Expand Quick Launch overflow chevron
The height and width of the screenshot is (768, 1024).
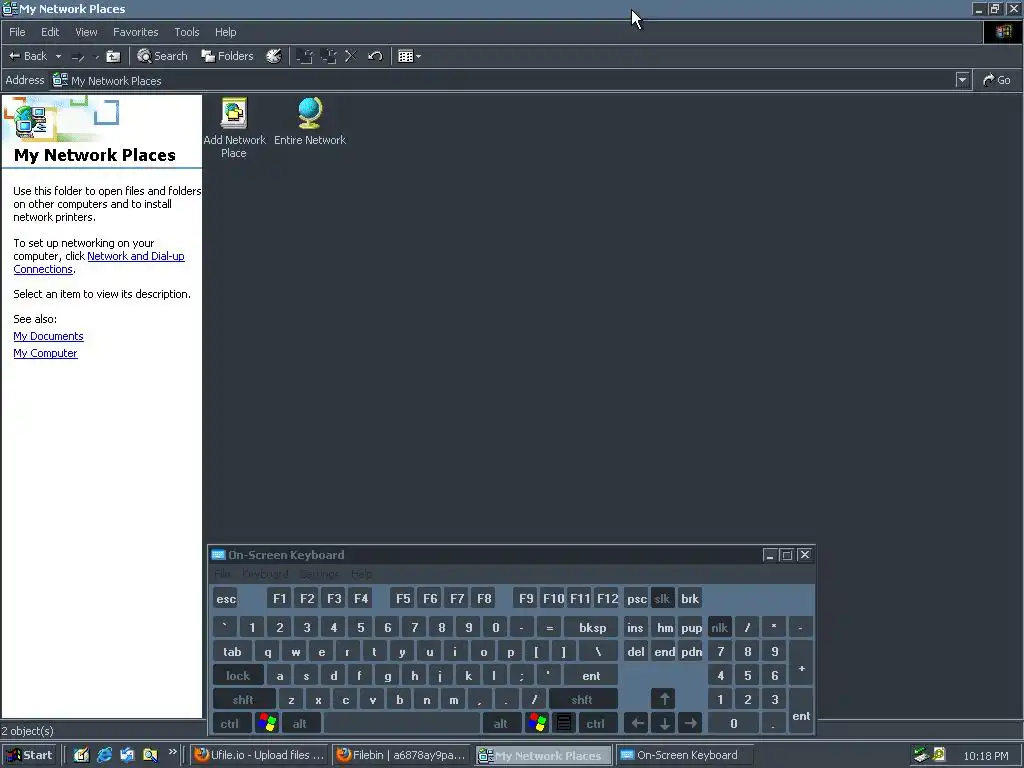pos(172,752)
